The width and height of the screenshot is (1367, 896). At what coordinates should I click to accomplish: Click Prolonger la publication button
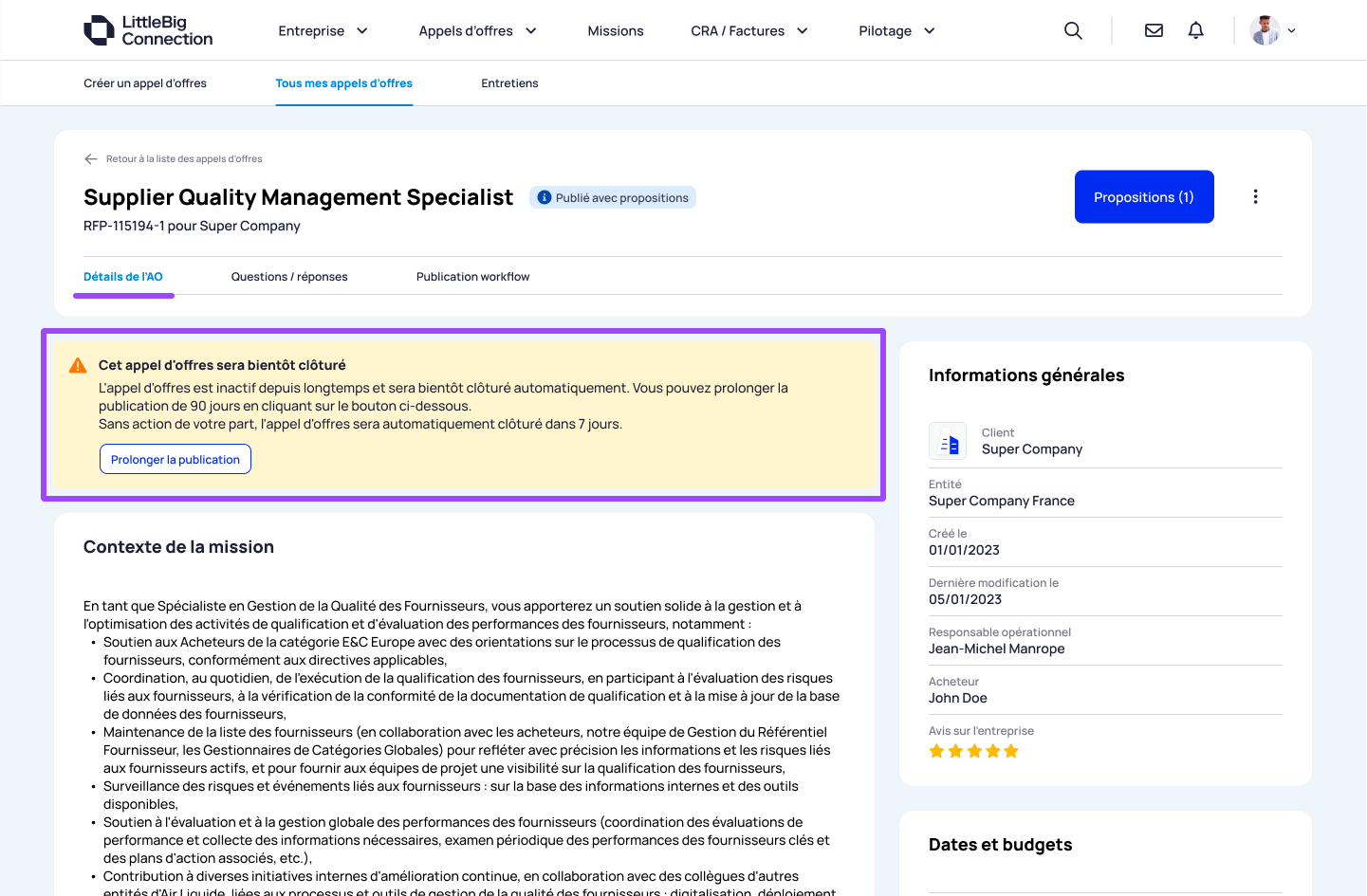coord(175,459)
